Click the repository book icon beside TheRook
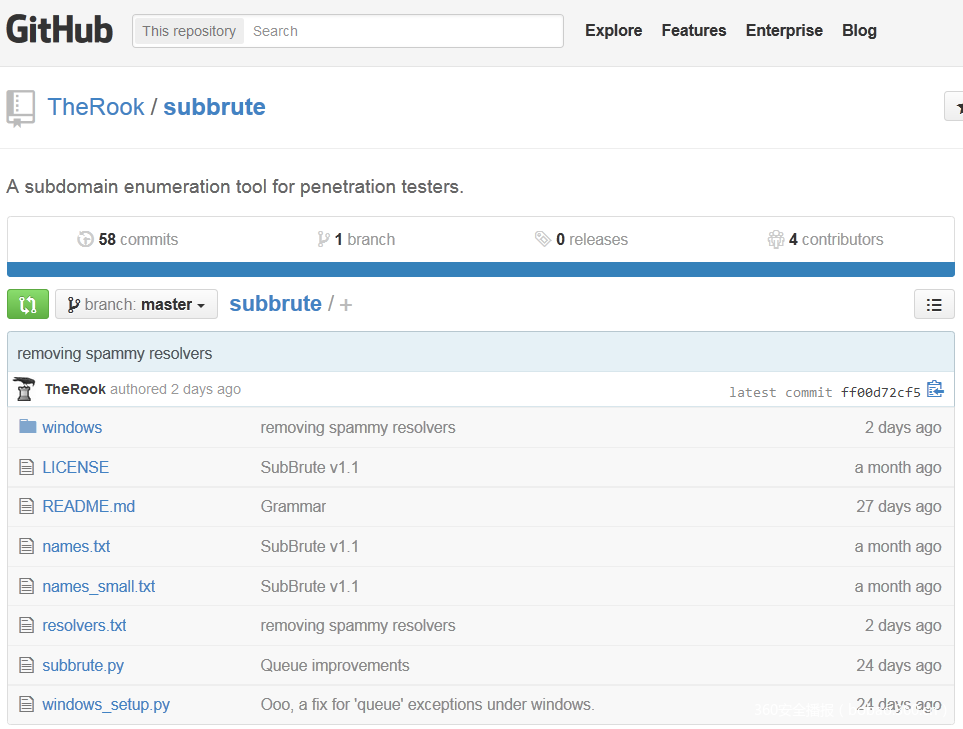 20,109
